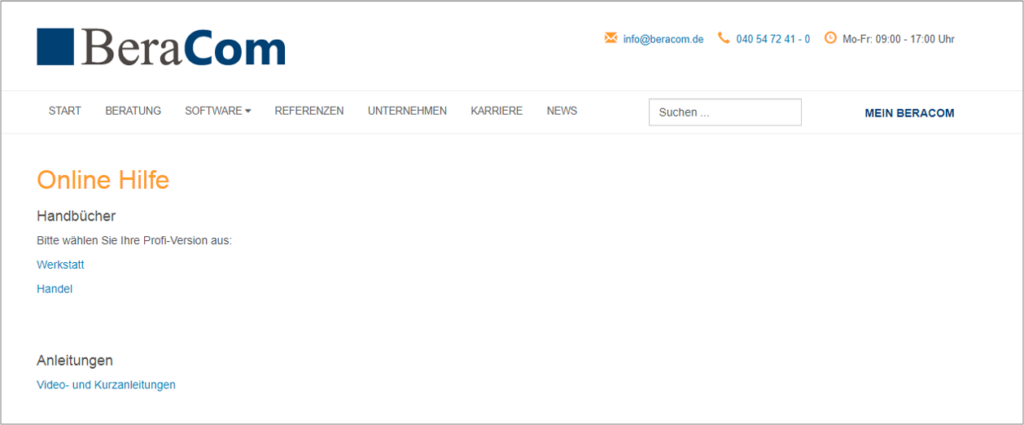Click the orange envelope email icon
Image resolution: width=1024 pixels, height=425 pixels.
611,38
